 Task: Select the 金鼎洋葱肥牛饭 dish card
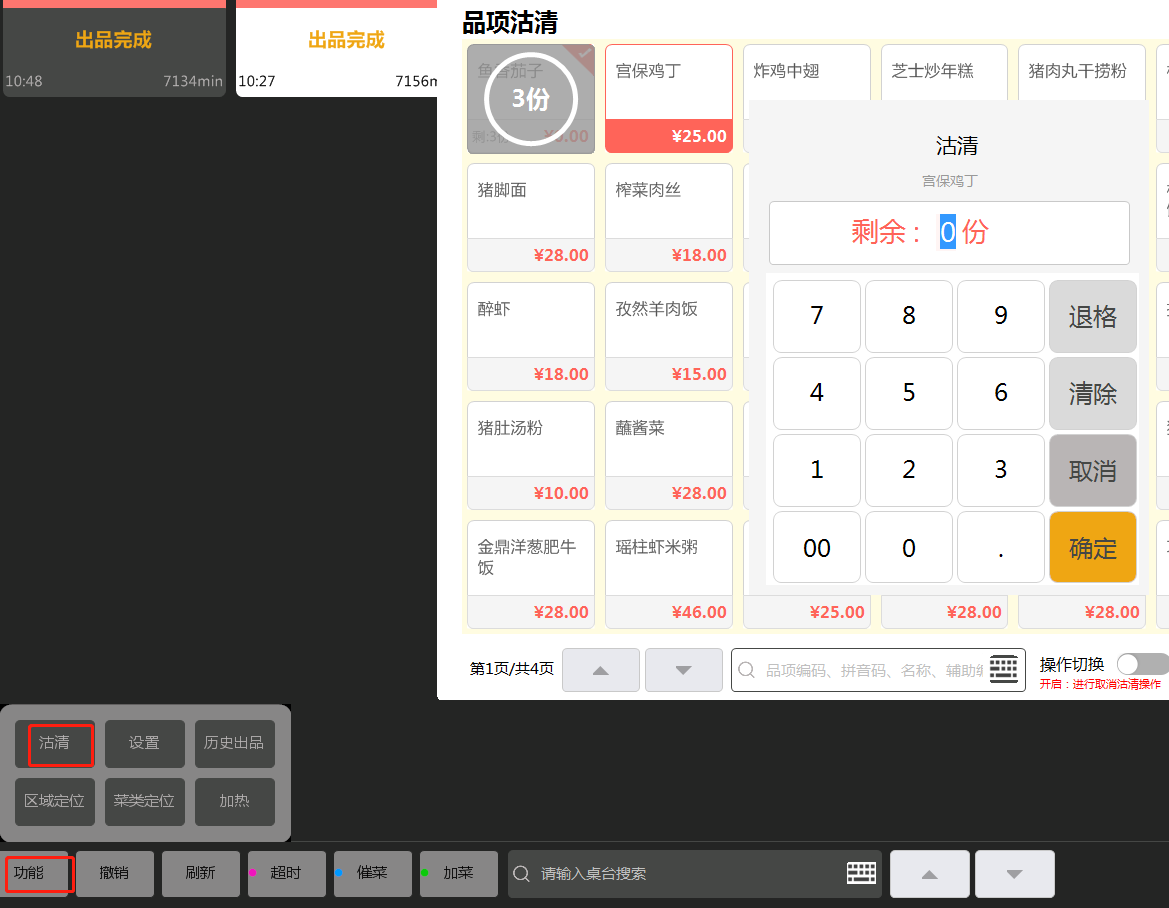[531, 575]
